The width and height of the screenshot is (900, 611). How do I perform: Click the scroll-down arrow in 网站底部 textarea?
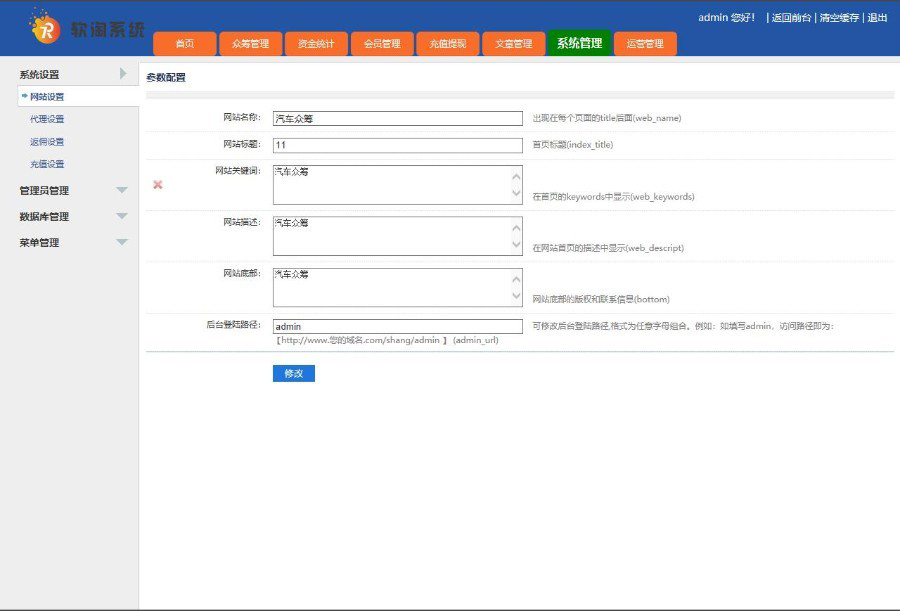pos(516,297)
